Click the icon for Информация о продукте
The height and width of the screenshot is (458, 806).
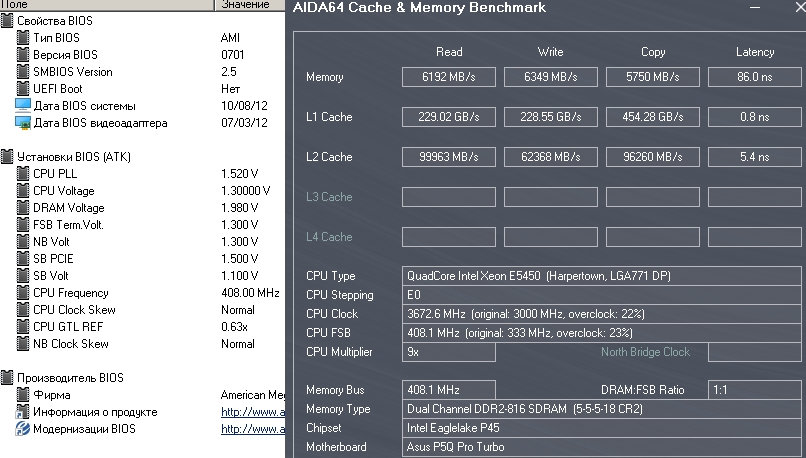pos(23,412)
